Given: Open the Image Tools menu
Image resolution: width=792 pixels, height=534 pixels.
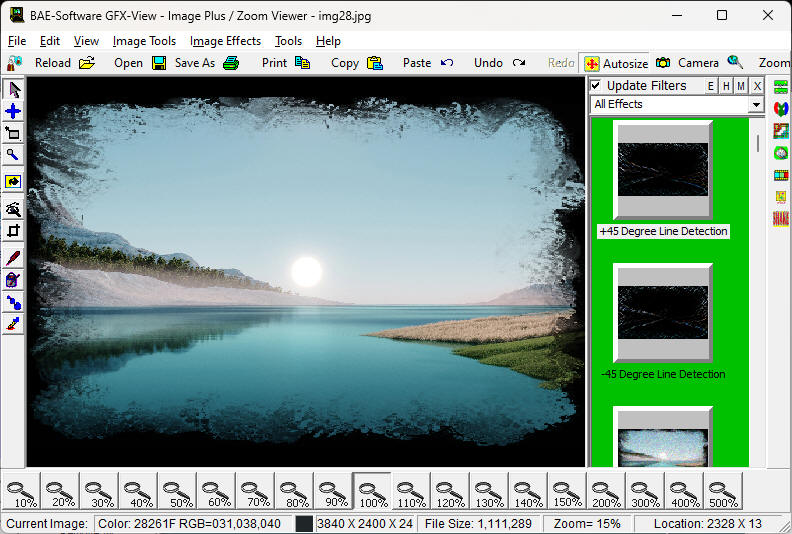Looking at the screenshot, I should (x=144, y=41).
